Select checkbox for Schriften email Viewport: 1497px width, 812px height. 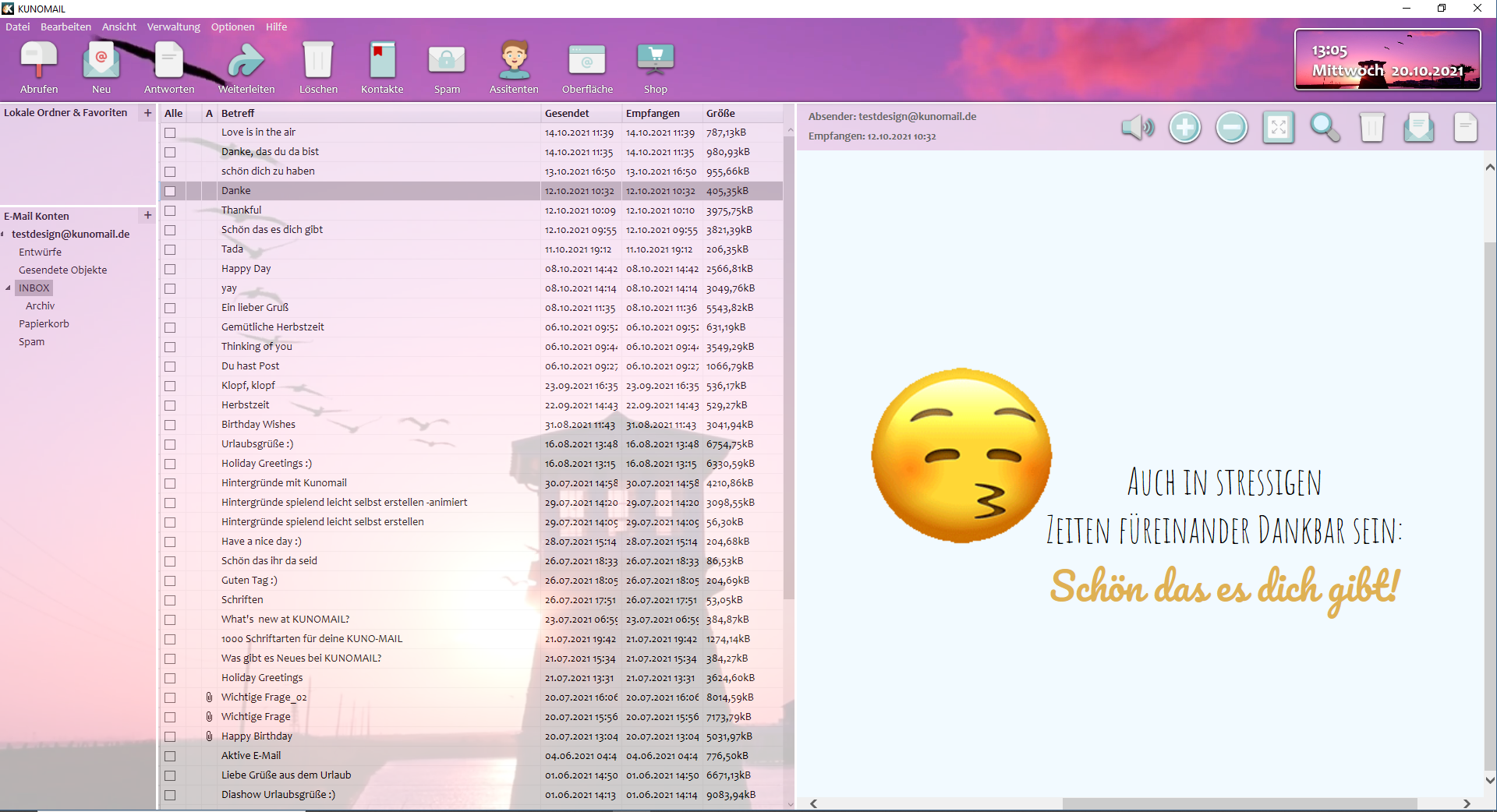click(170, 600)
